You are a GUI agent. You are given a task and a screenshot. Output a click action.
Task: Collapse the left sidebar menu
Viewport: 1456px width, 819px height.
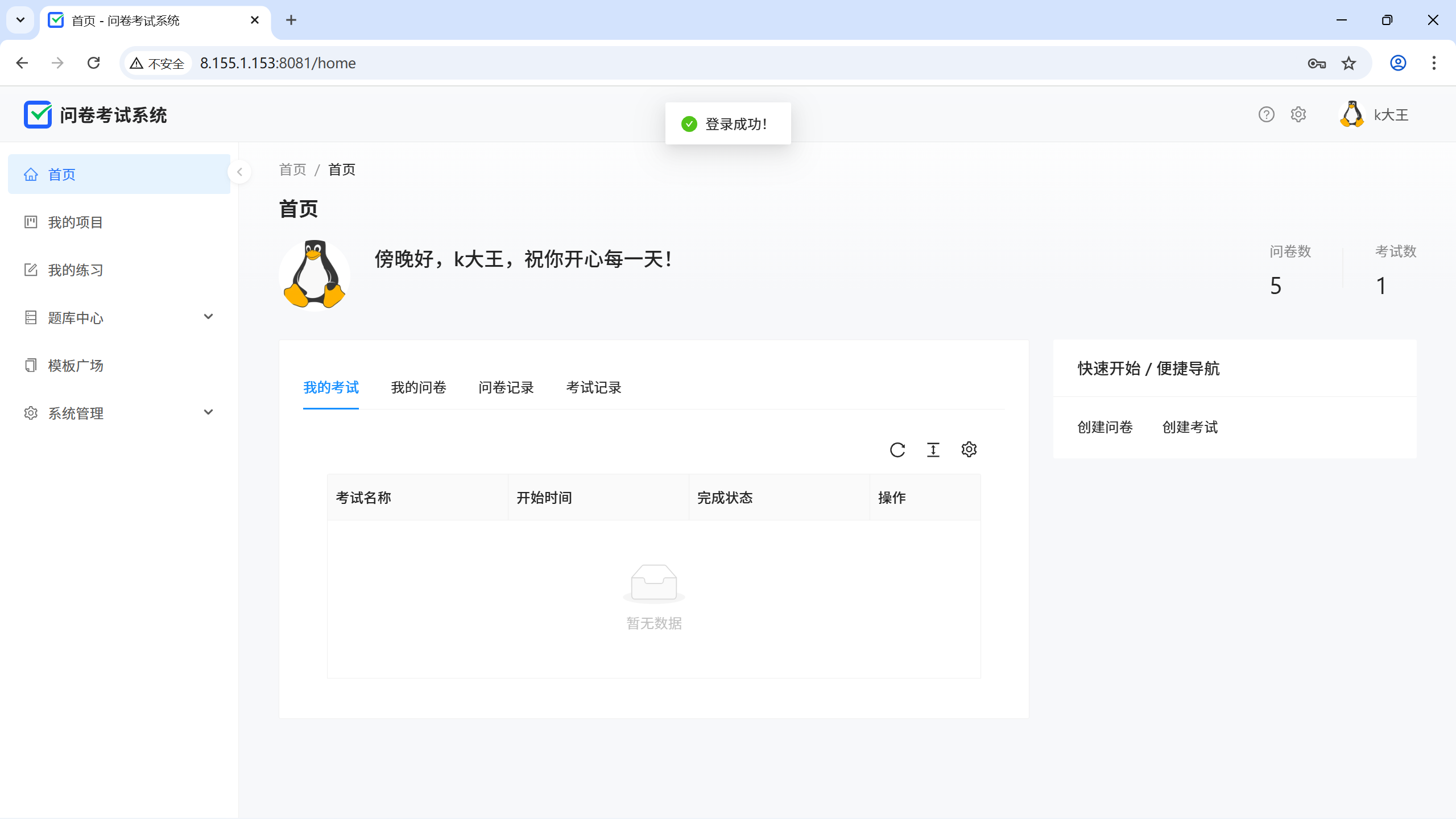coord(239,172)
